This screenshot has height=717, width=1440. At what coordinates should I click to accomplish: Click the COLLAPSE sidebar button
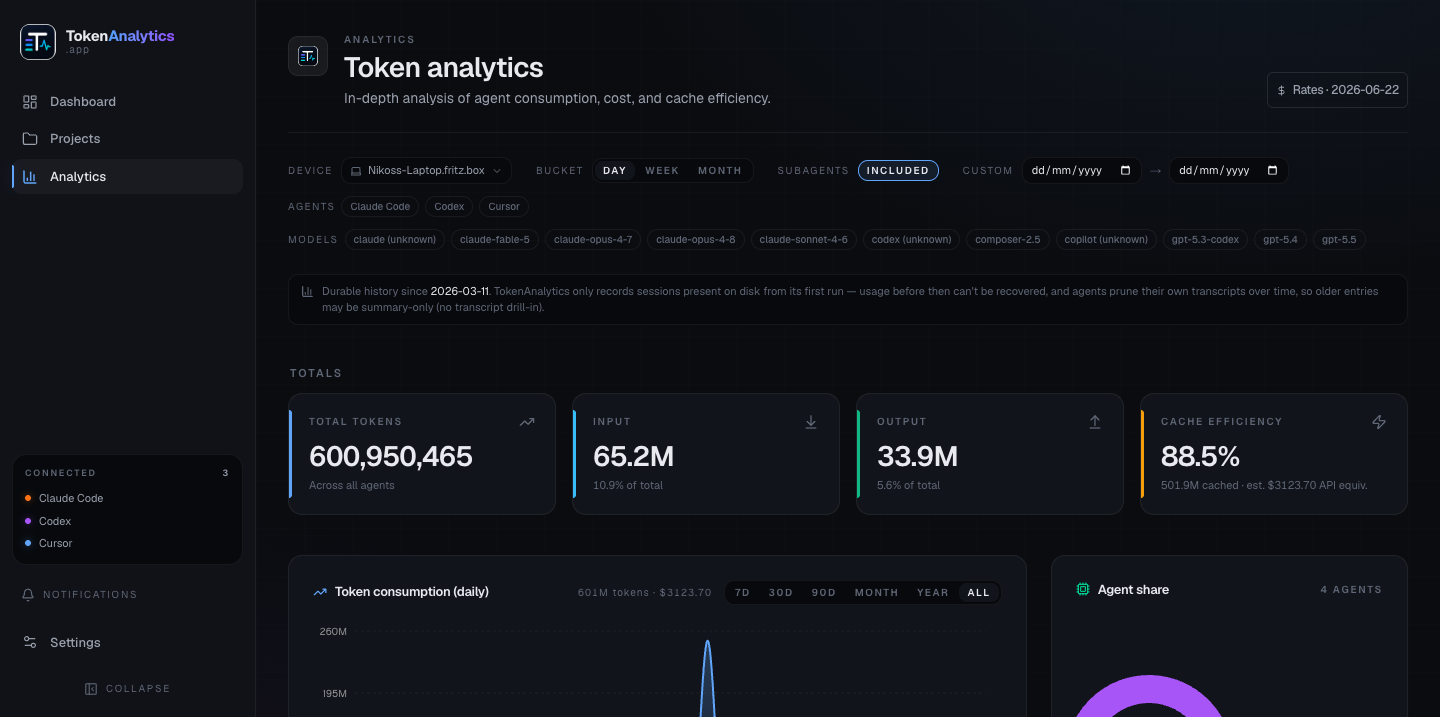pos(127,689)
